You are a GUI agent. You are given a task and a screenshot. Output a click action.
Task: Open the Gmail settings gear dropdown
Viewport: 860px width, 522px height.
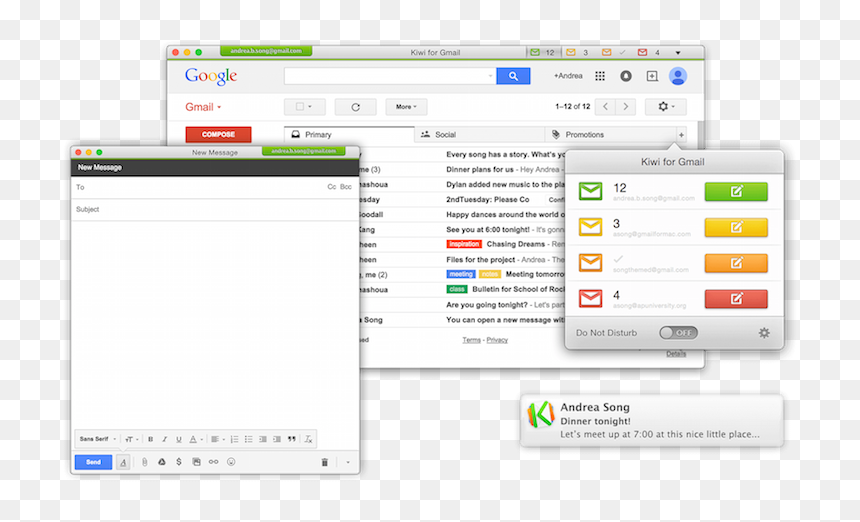(x=665, y=106)
